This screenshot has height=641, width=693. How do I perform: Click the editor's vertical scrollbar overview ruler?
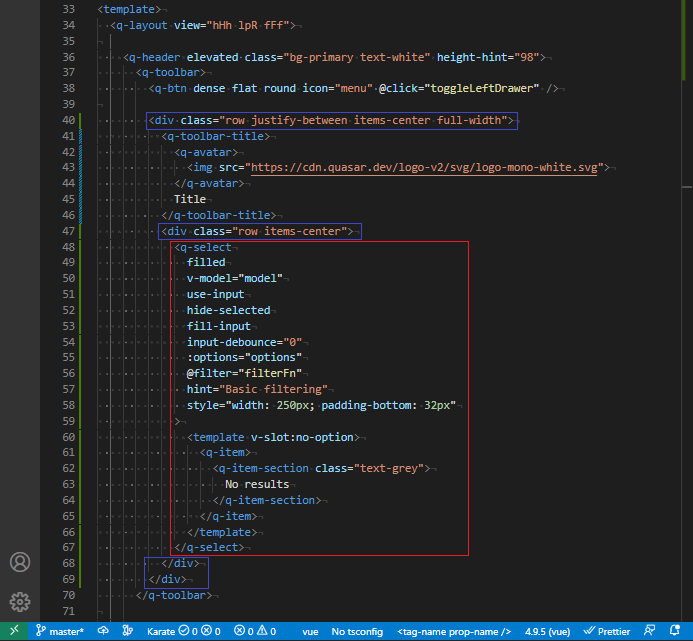[x=686, y=309]
